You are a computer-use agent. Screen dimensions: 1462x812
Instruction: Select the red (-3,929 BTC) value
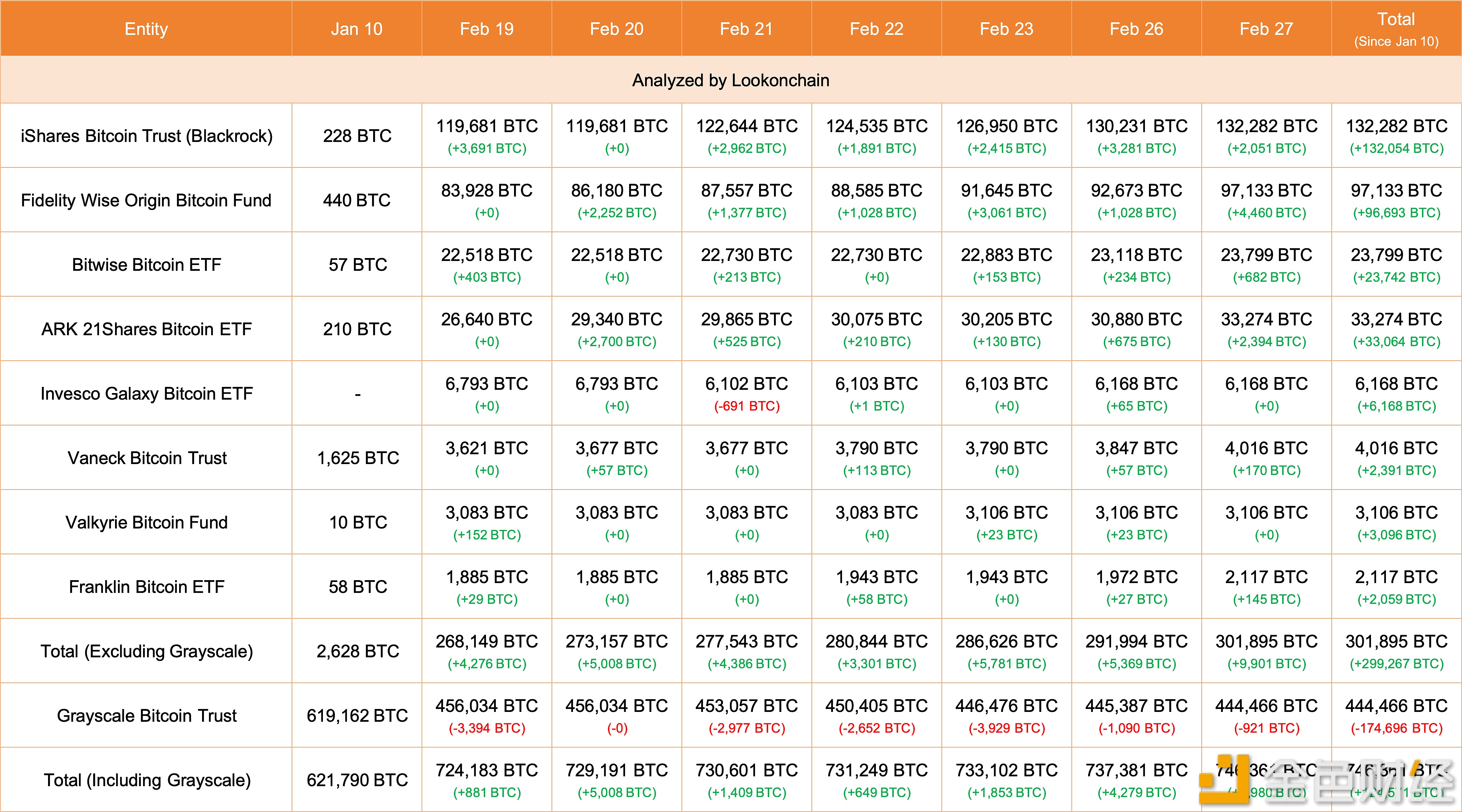tap(1007, 728)
